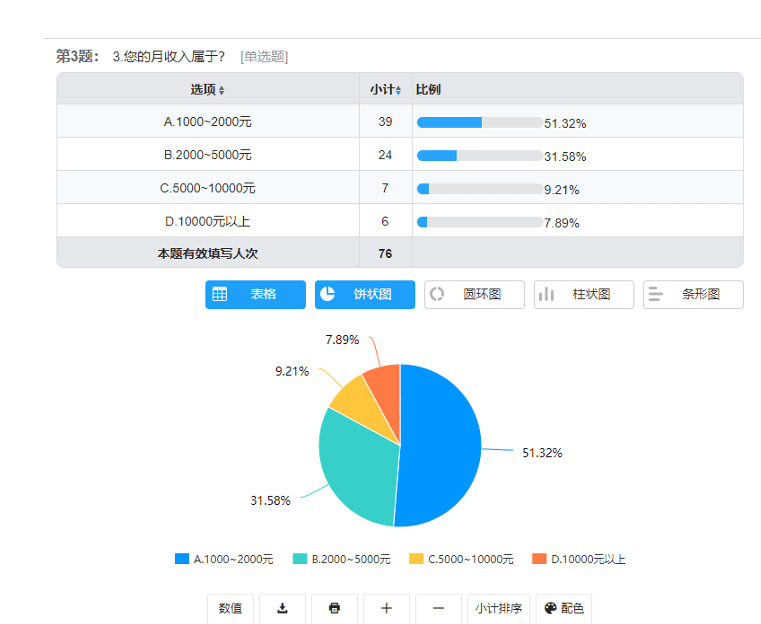761x624 pixels.
Task: Toggle the 数值 values display button
Action: click(230, 608)
